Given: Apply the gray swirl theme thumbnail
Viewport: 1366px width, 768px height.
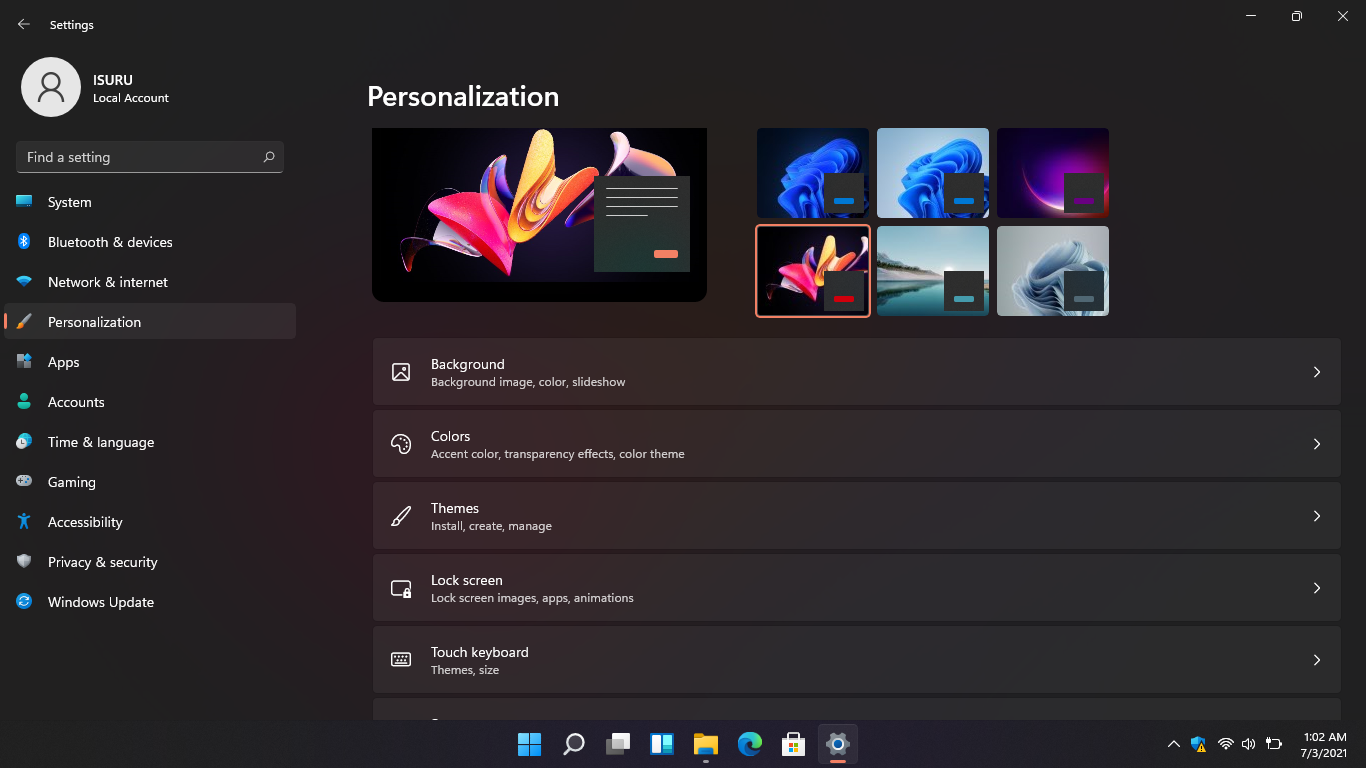Looking at the screenshot, I should coord(1053,271).
